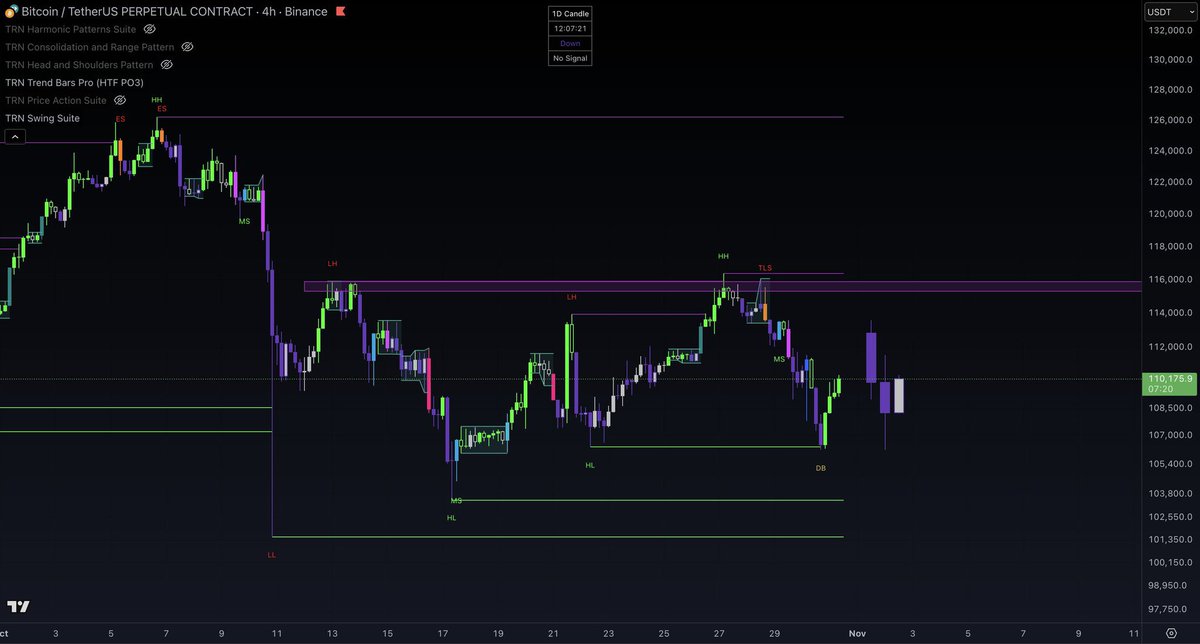Viewport: 1200px width, 644px height.
Task: Click the LL marker at chart bottom
Action: 272,554
